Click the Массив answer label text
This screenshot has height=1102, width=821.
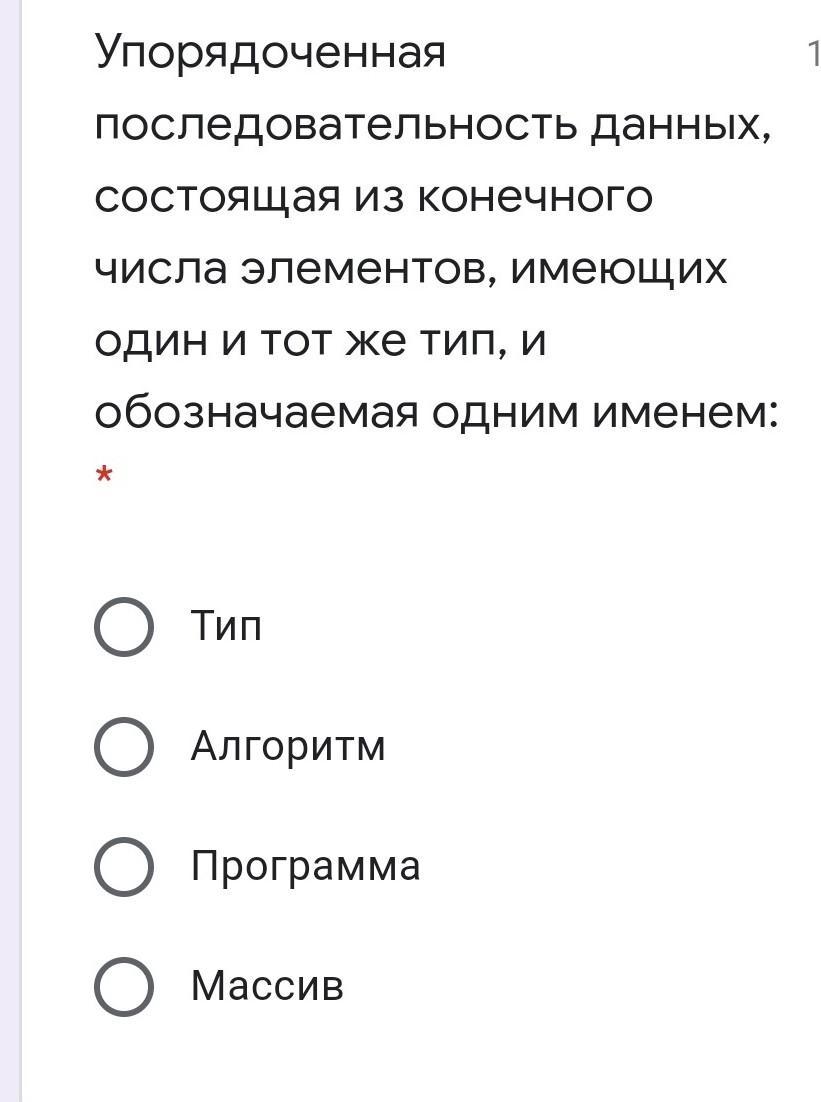coord(267,985)
